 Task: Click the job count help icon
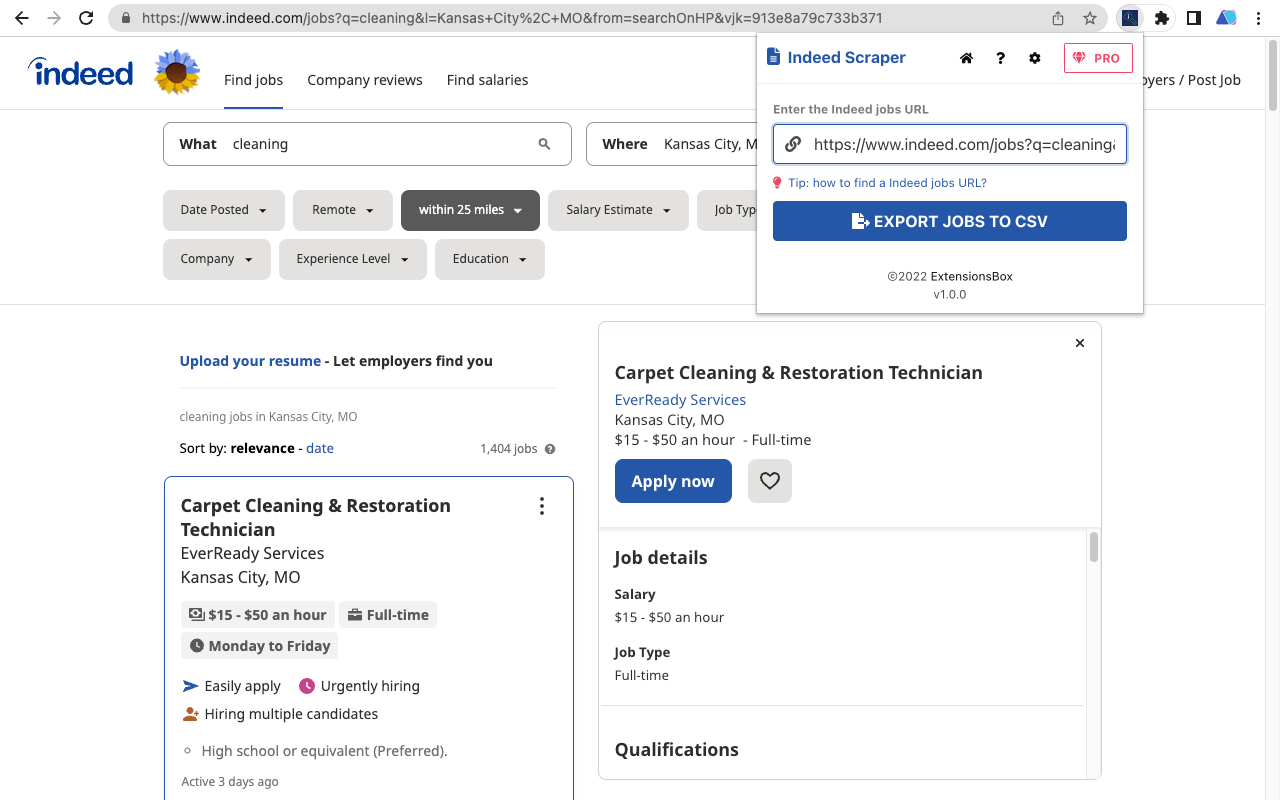click(x=550, y=449)
